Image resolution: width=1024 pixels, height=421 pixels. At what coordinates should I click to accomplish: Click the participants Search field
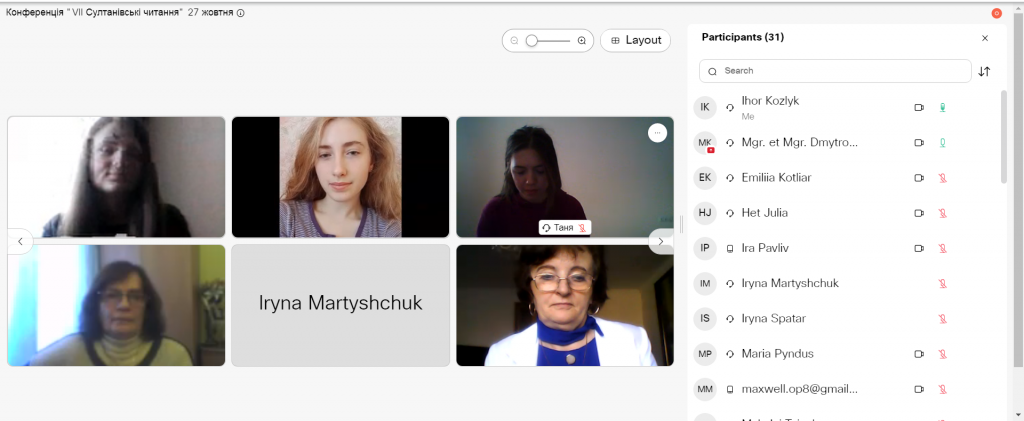click(835, 71)
